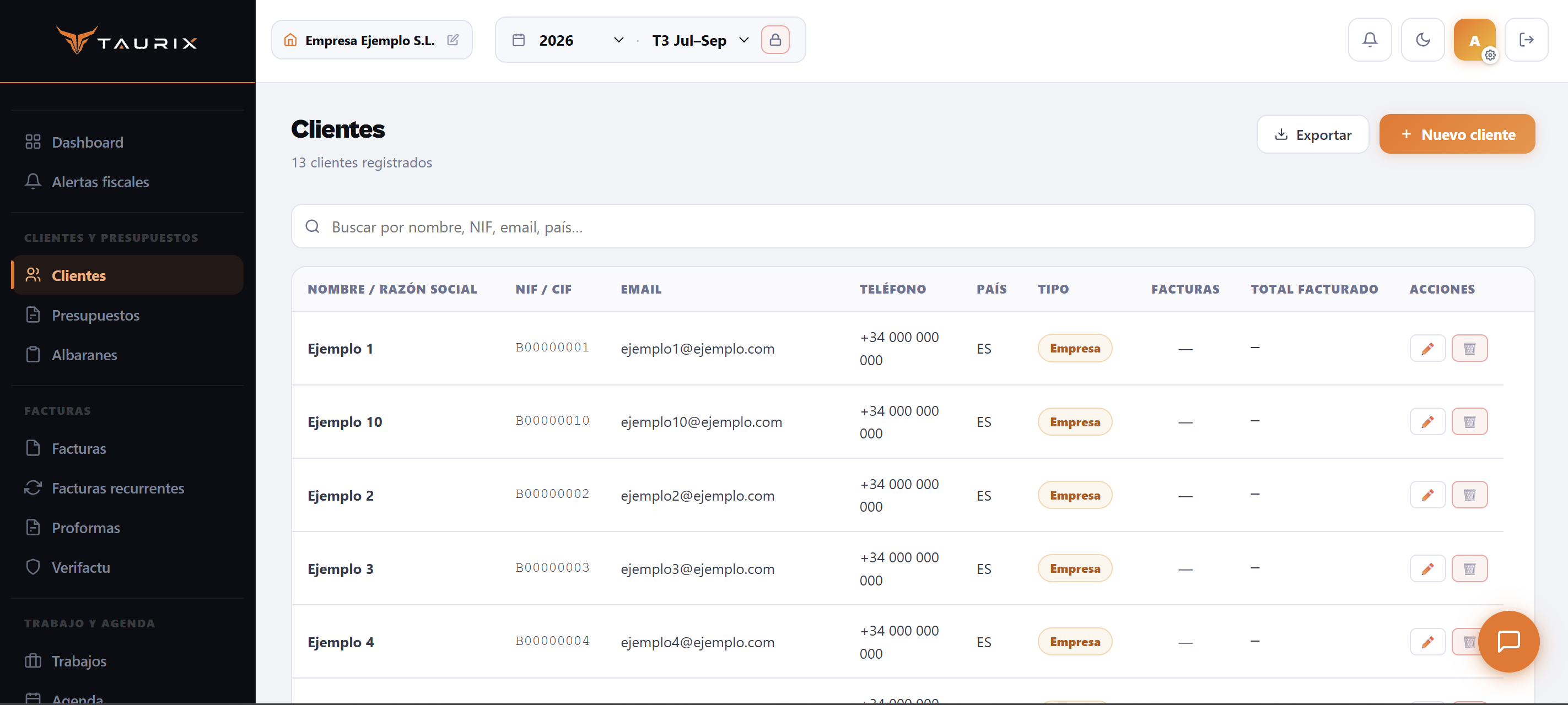Click the logout icon
The height and width of the screenshot is (705, 1568).
tap(1526, 40)
